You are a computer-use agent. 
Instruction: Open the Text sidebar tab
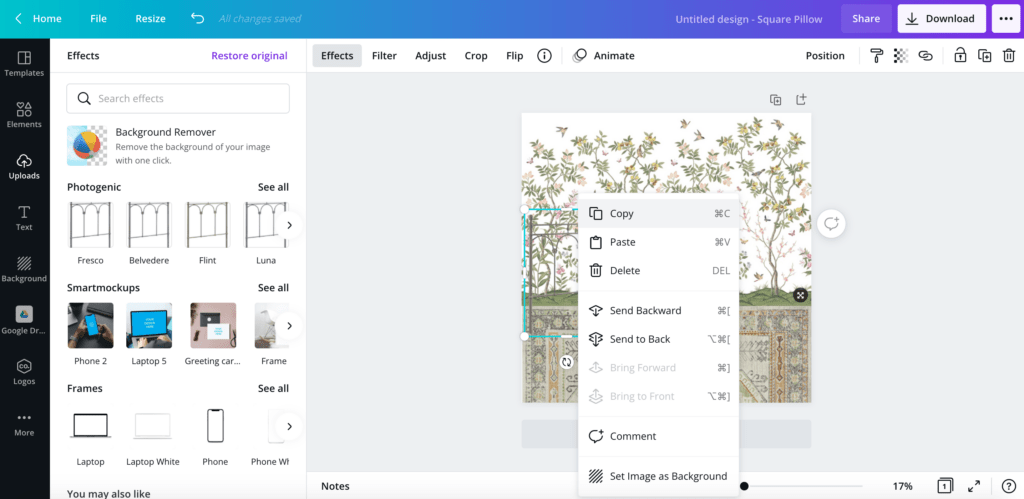(x=24, y=218)
